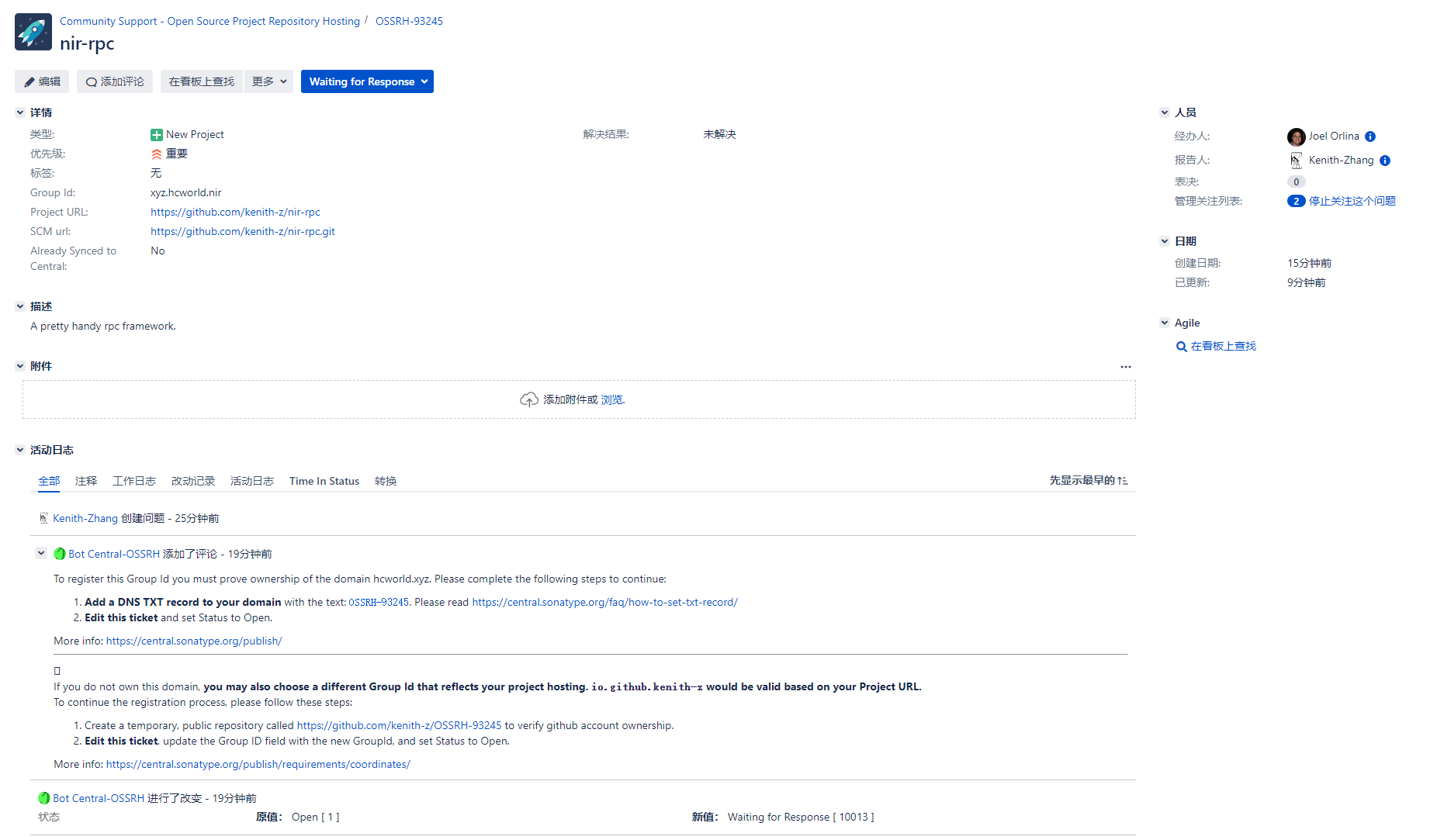Open the Agile 在看板上查找 link
Image resolution: width=1444 pixels, height=840 pixels.
point(1223,346)
